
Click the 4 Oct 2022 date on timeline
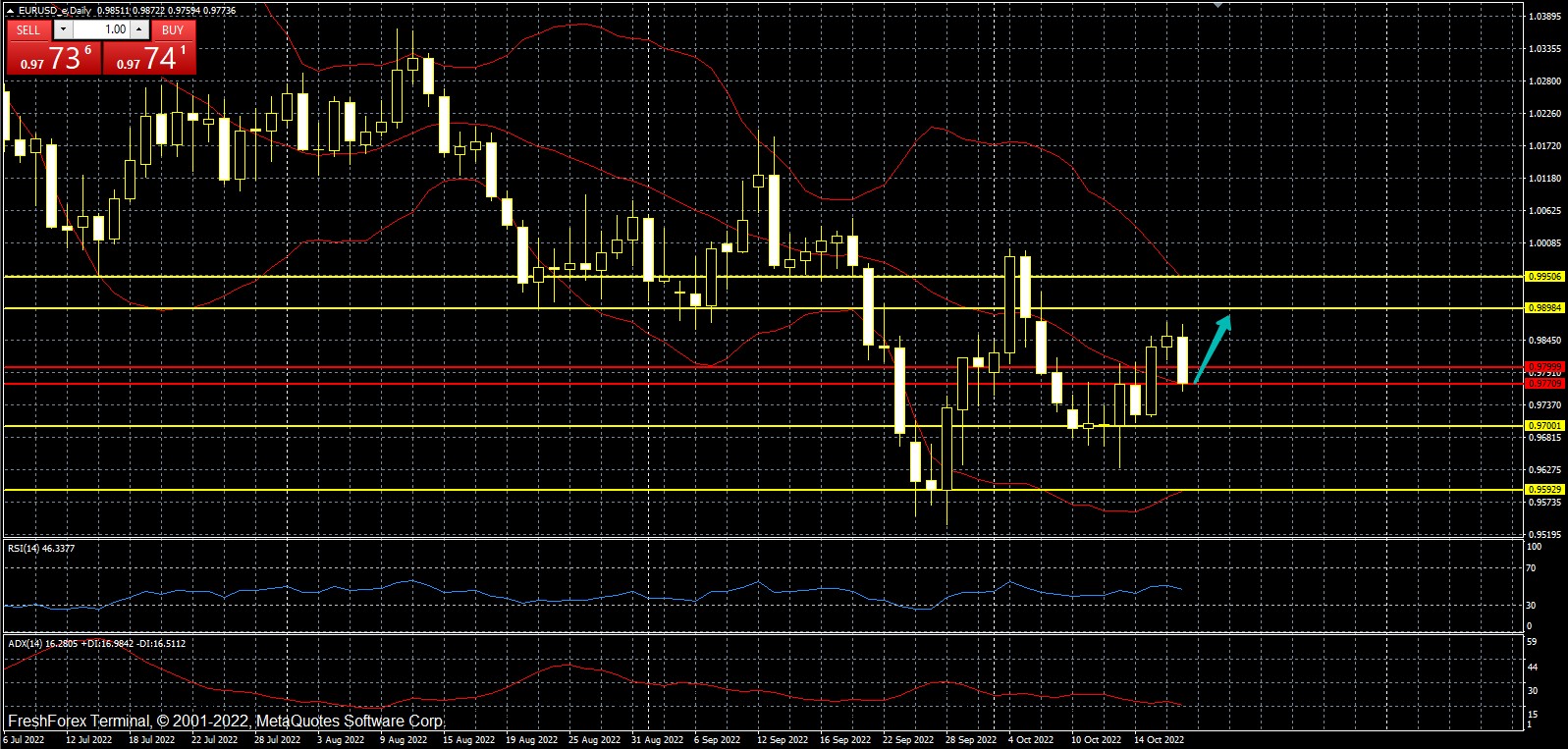(1031, 740)
